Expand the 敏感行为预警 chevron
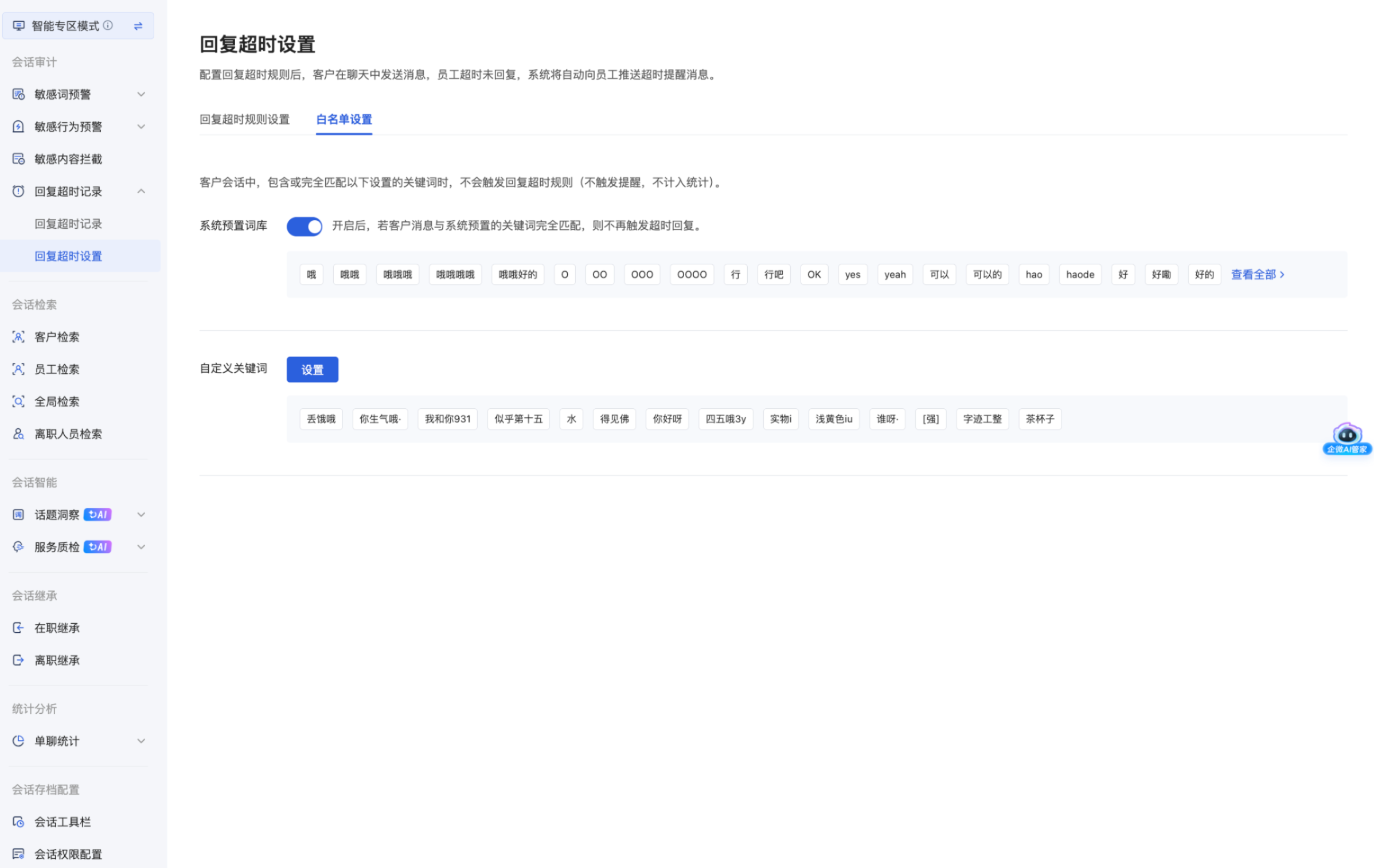Image resolution: width=1374 pixels, height=868 pixels. coord(141,127)
